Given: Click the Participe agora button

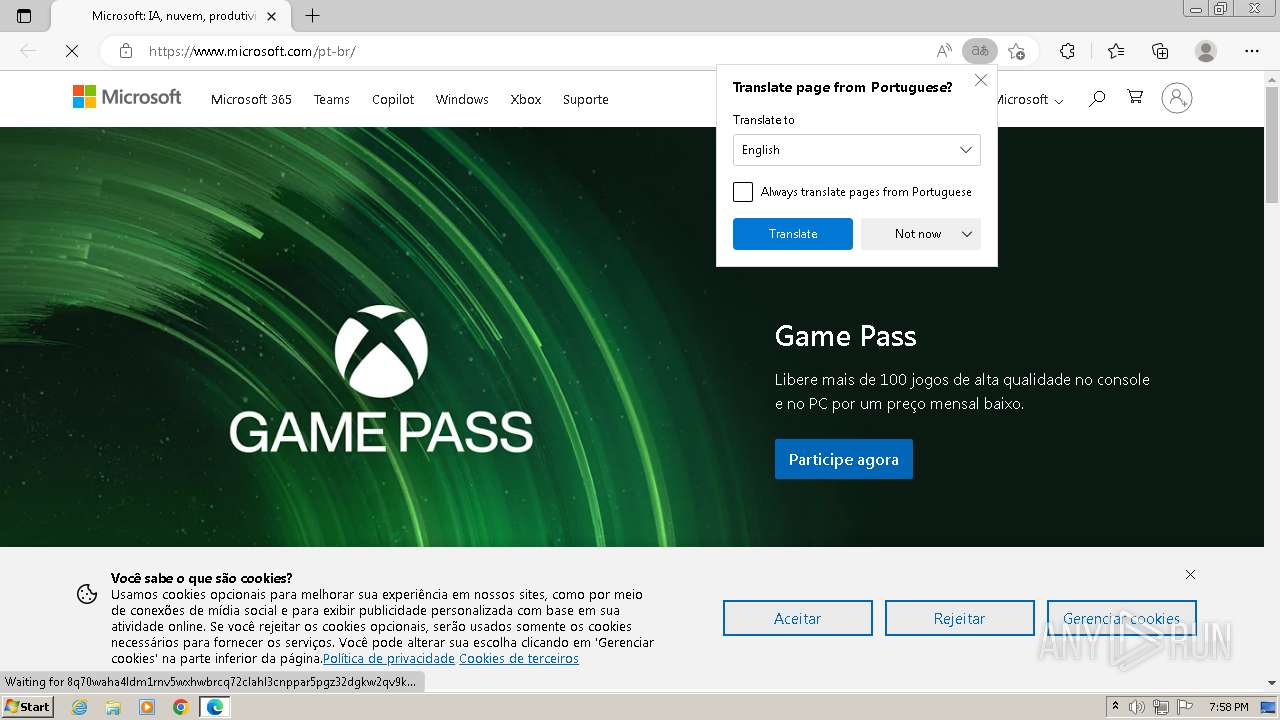Looking at the screenshot, I should (x=844, y=459).
